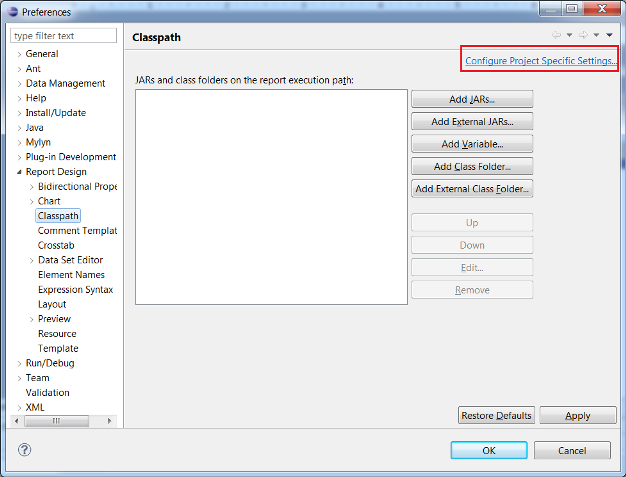Click the JARs and class folders list box
Image resolution: width=626 pixels, height=477 pixels.
coord(271,197)
